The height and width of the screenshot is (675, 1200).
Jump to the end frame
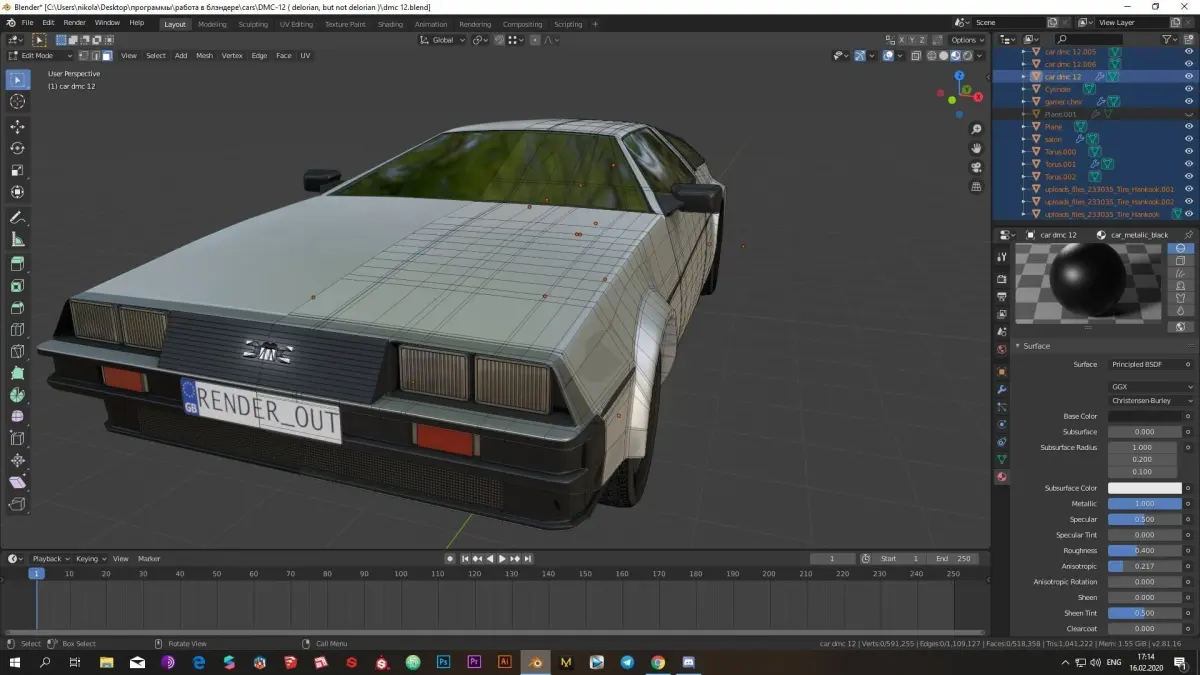point(527,559)
